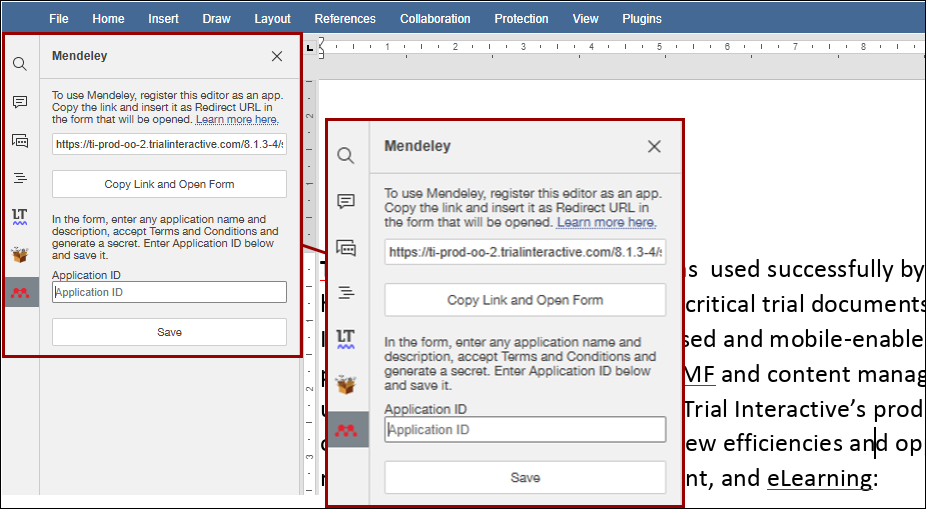This screenshot has width=926, height=509.
Task: Focus Application ID field in the enlarged callout
Action: click(525, 430)
